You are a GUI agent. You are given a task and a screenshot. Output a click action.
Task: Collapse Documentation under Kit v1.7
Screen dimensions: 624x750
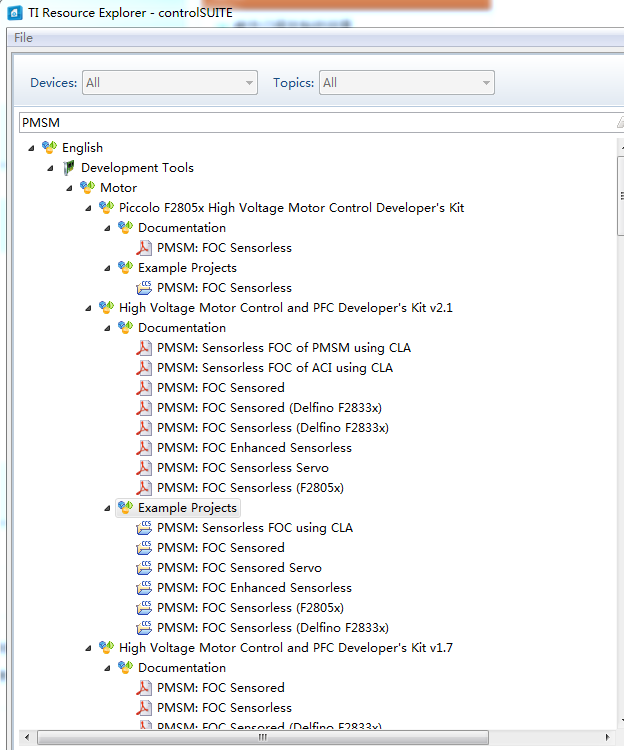[108, 668]
